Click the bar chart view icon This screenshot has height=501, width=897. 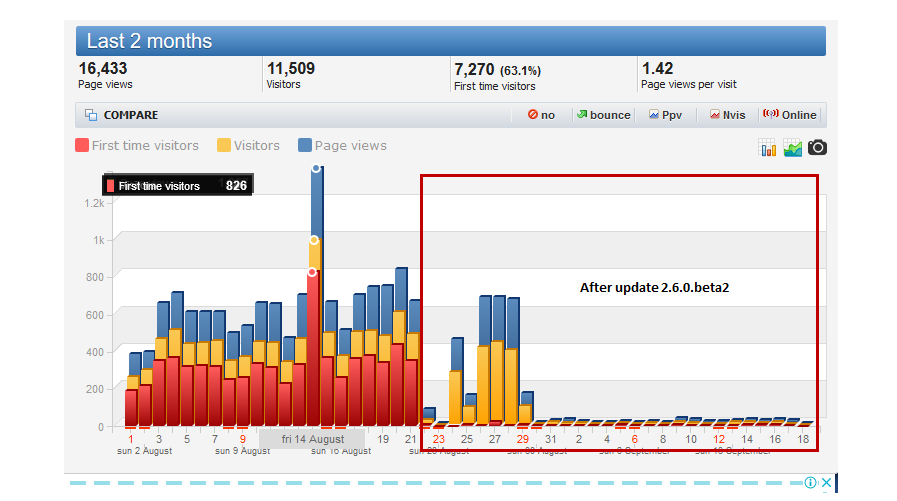click(x=767, y=148)
